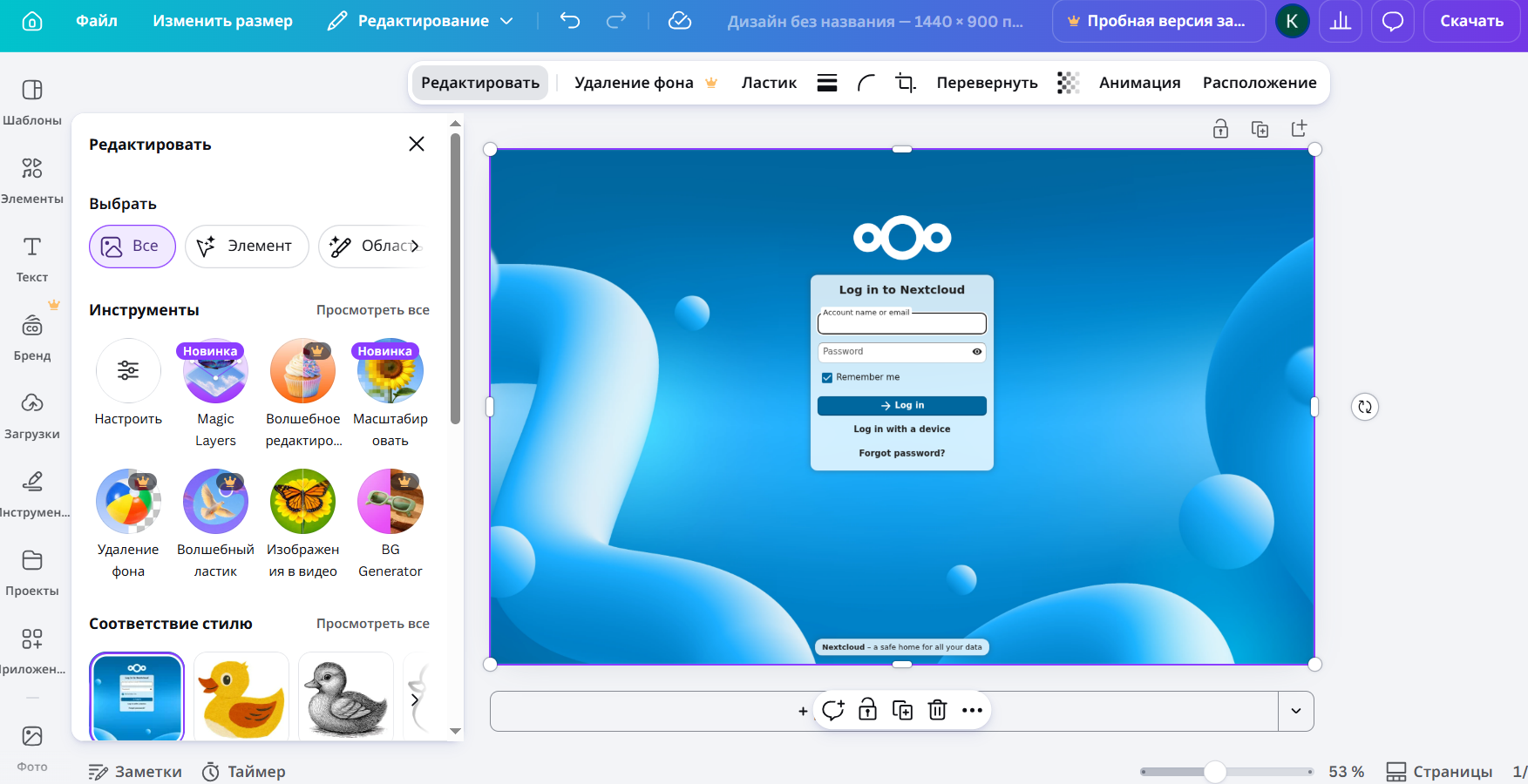1528x784 pixels.
Task: Click the rotate handle beside the image
Action: (x=1365, y=407)
